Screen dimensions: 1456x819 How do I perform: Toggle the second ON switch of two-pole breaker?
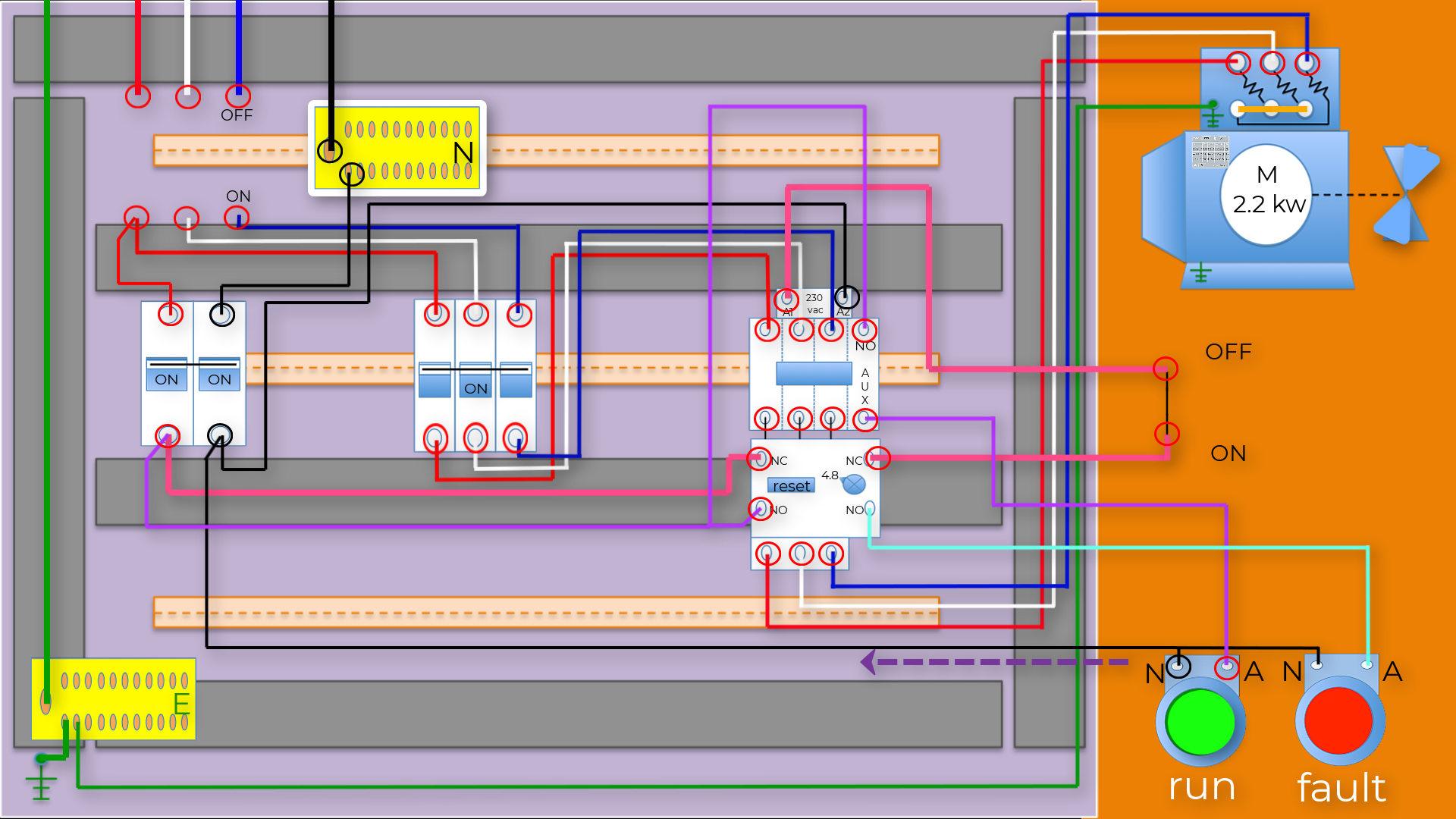click(x=220, y=375)
